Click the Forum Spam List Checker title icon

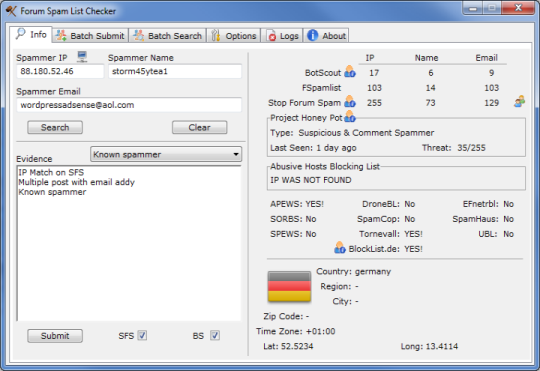[x=11, y=11]
